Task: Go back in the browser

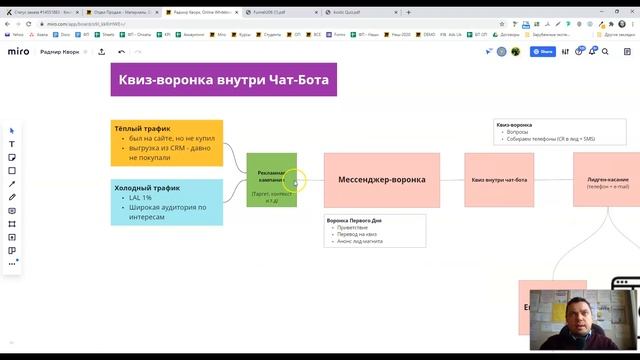Action: click(x=7, y=24)
